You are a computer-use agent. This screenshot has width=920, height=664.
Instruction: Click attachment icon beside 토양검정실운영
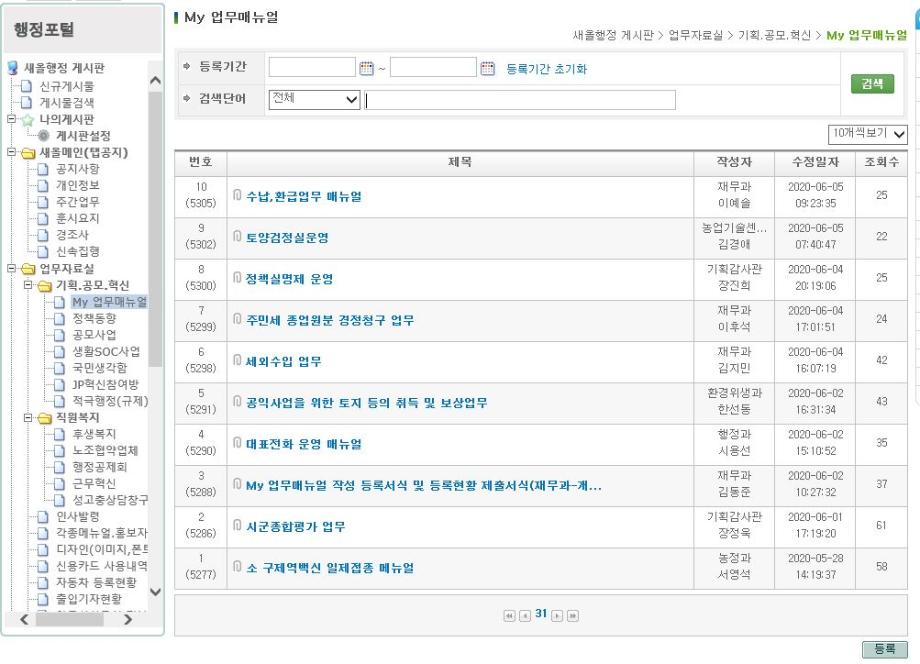237,237
